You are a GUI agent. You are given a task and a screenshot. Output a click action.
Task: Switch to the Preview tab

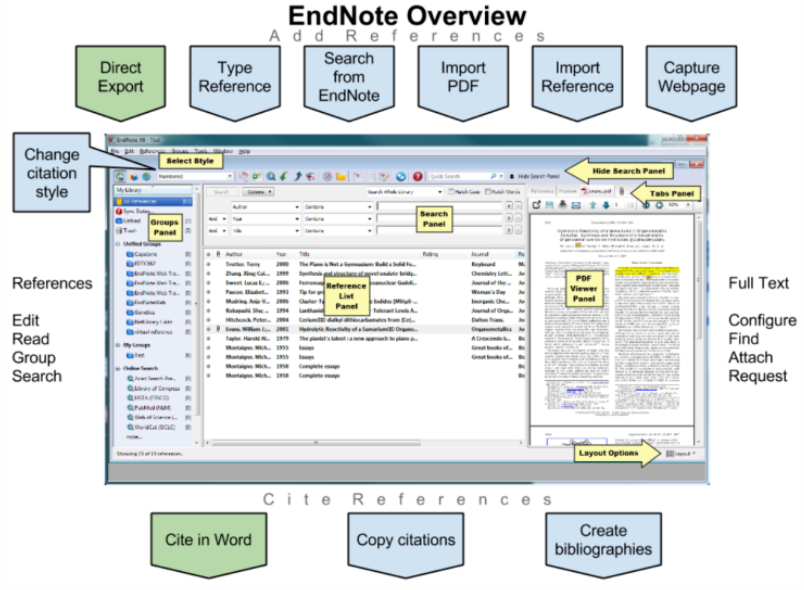[x=568, y=191]
